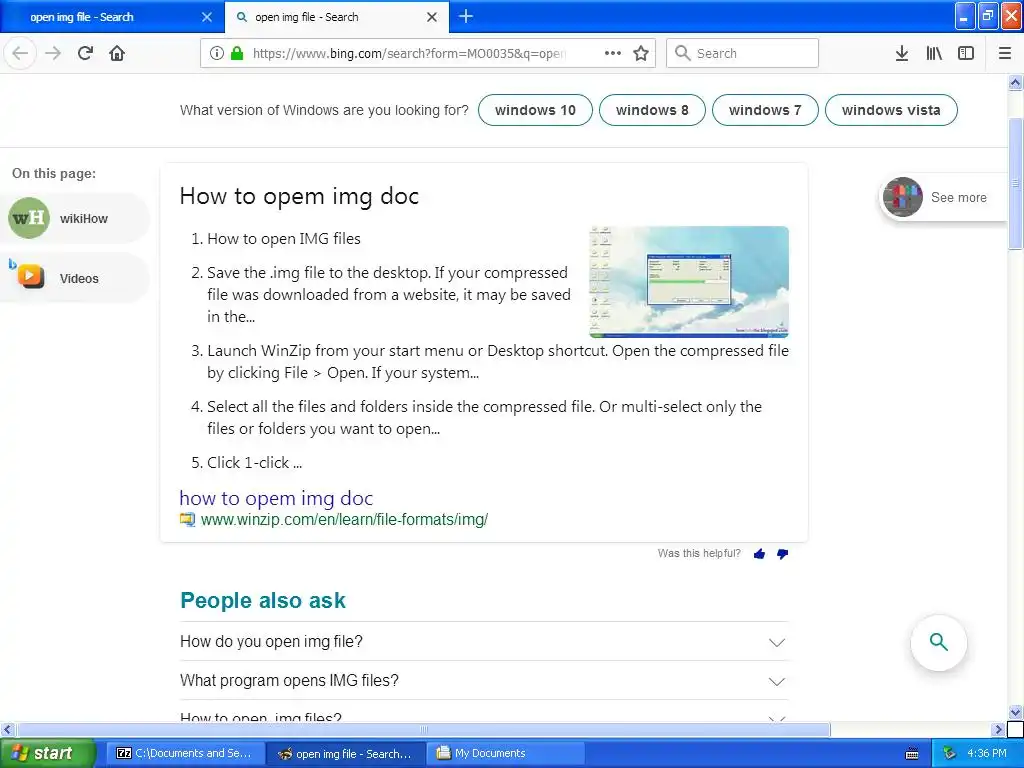
Task: Go forward to the next page
Action: (x=53, y=53)
